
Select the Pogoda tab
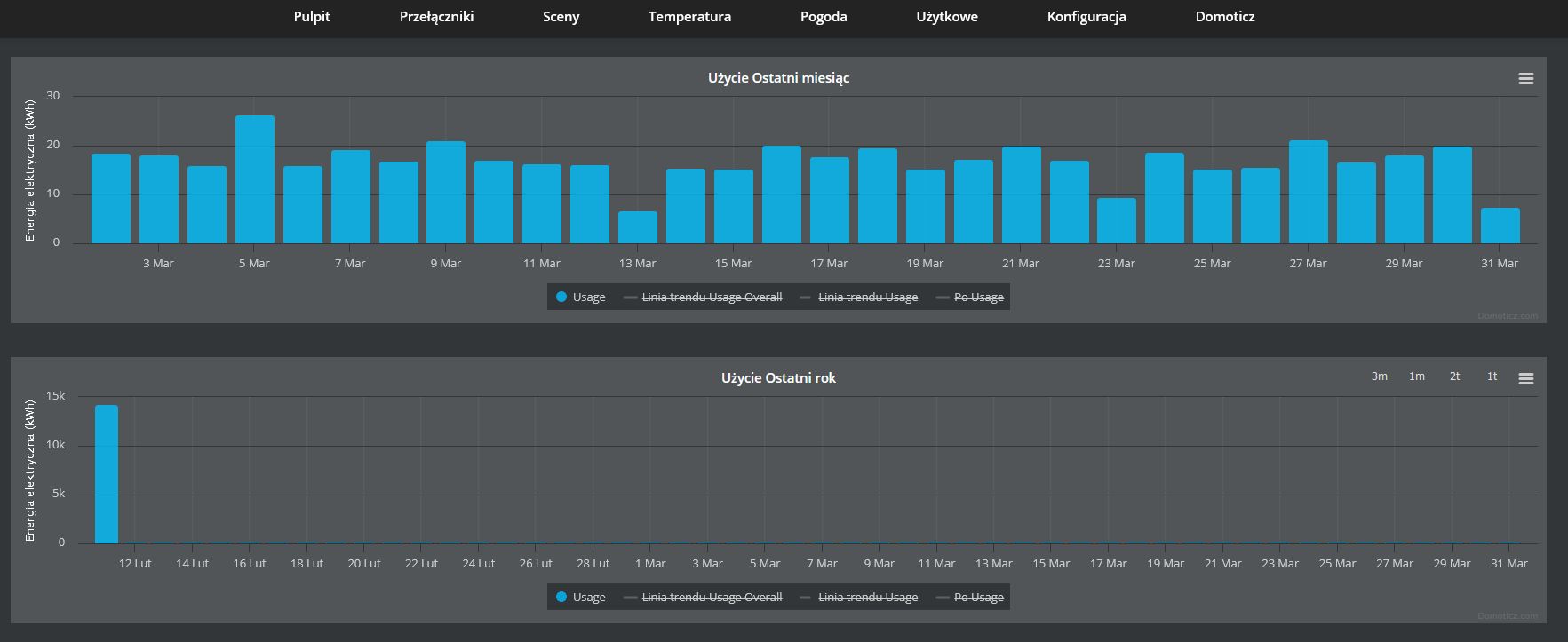(824, 17)
